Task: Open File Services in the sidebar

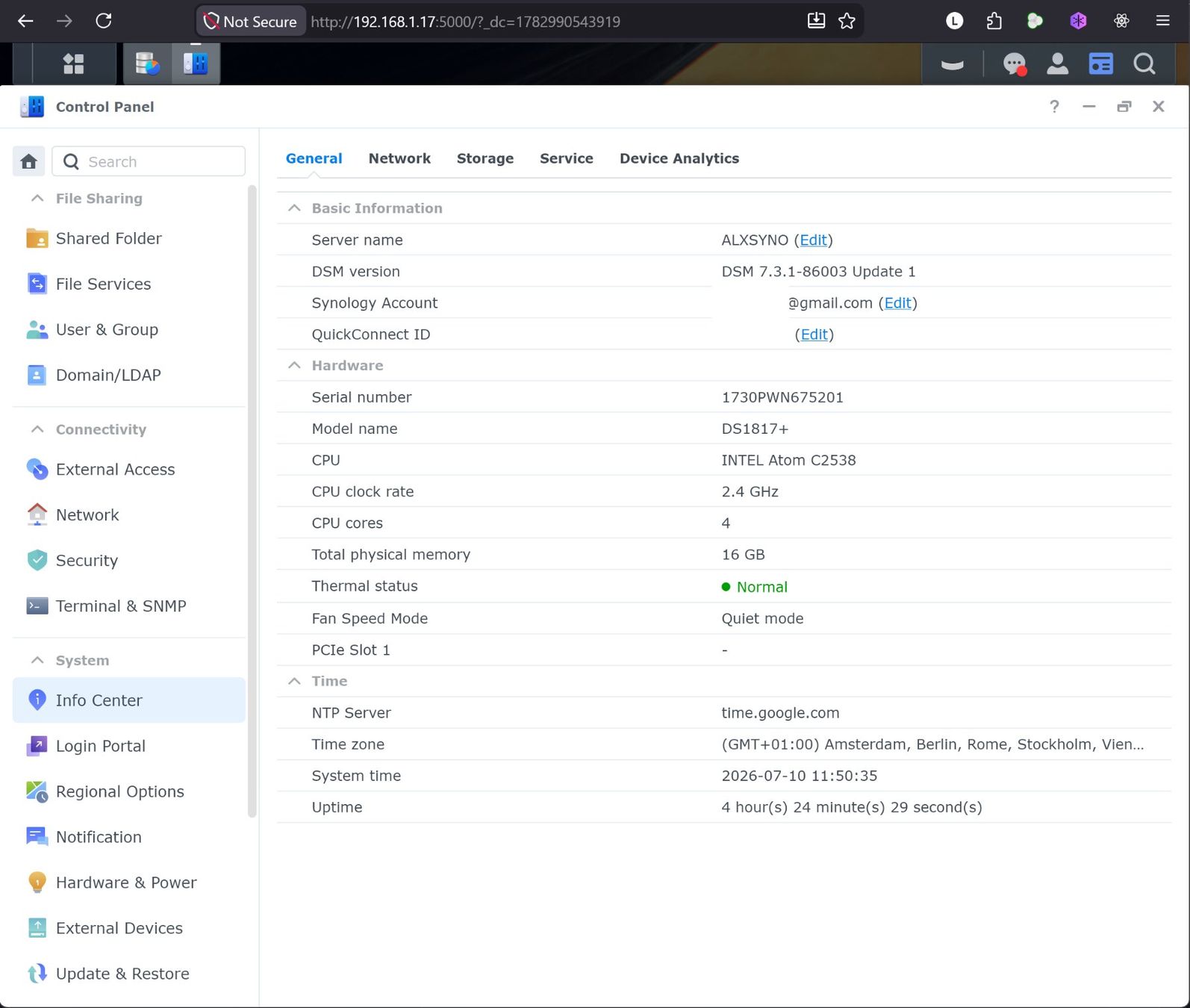Action: pos(129,284)
